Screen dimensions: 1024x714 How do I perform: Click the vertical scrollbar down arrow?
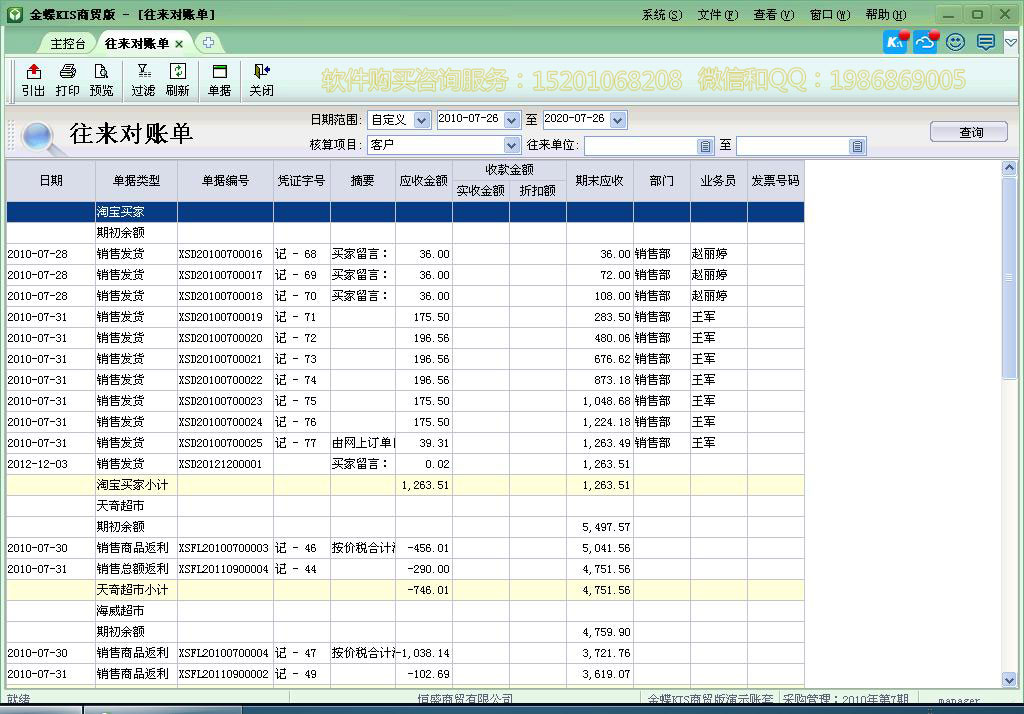1009,679
